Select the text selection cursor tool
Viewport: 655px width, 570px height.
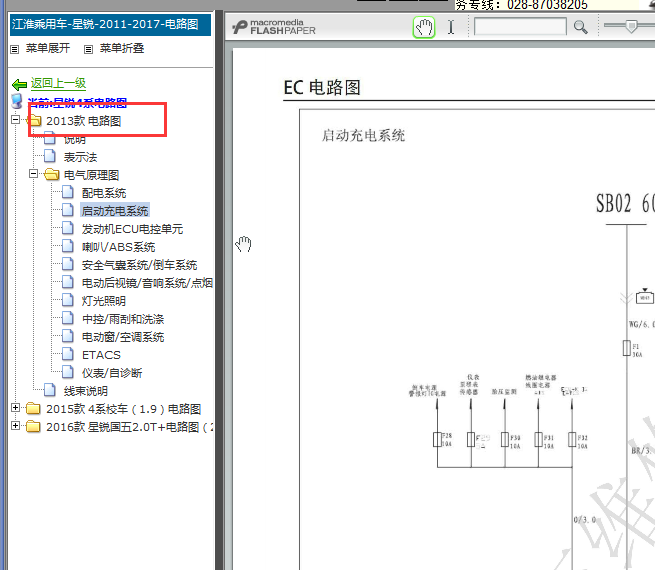[451, 28]
